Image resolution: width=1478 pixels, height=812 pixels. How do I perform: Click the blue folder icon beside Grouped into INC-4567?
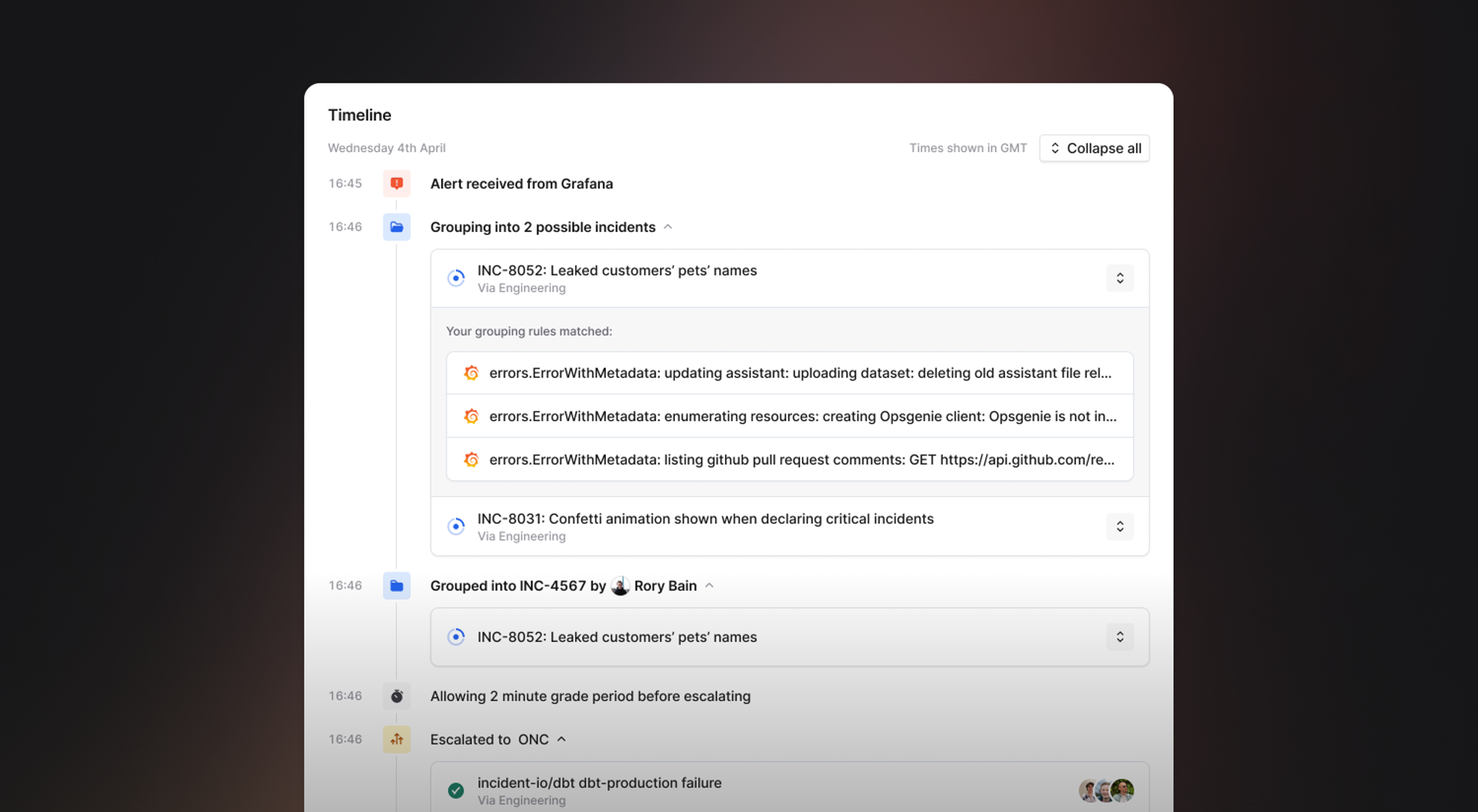tap(396, 586)
